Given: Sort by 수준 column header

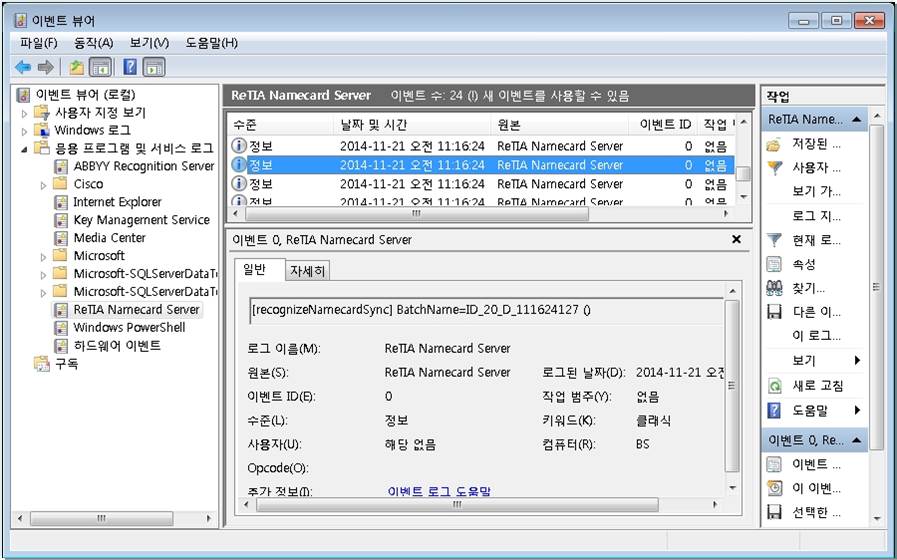Looking at the screenshot, I should (280, 125).
